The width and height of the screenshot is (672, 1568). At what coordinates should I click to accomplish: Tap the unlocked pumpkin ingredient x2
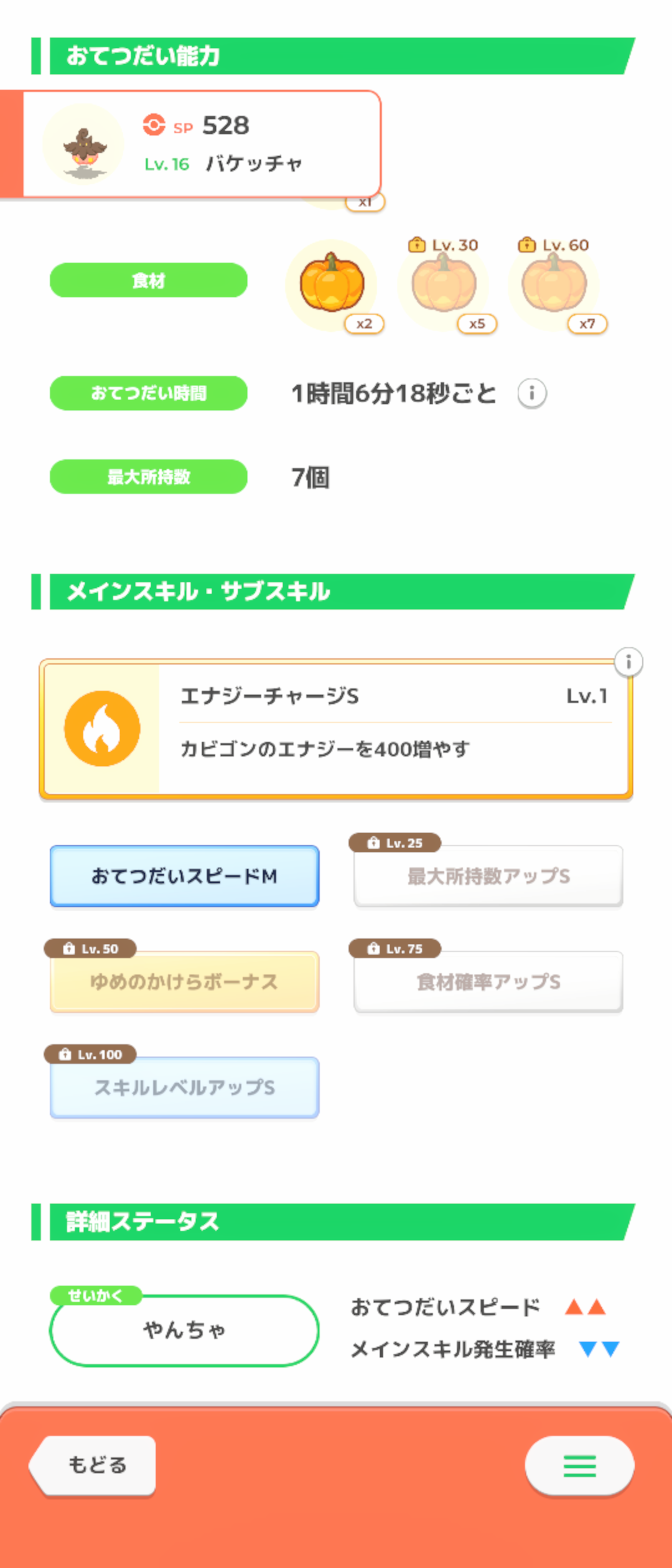click(332, 284)
